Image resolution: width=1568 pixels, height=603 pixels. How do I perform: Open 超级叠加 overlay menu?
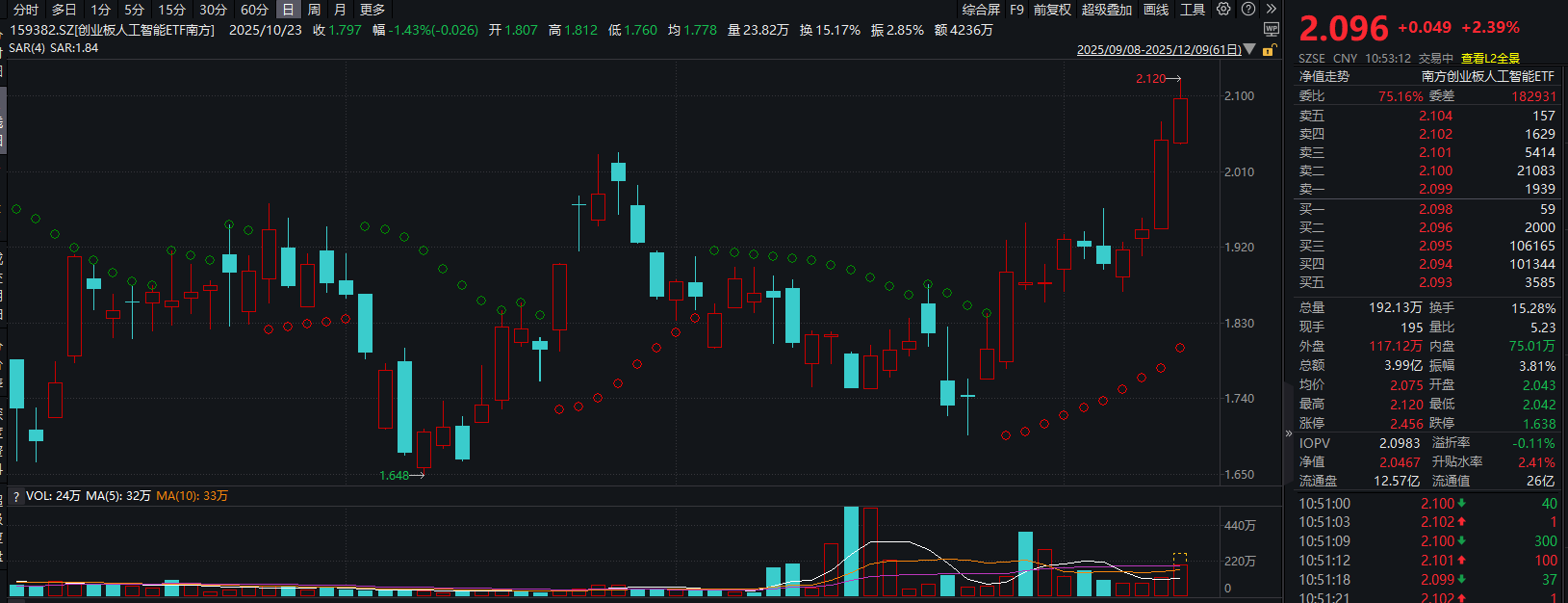click(1107, 10)
